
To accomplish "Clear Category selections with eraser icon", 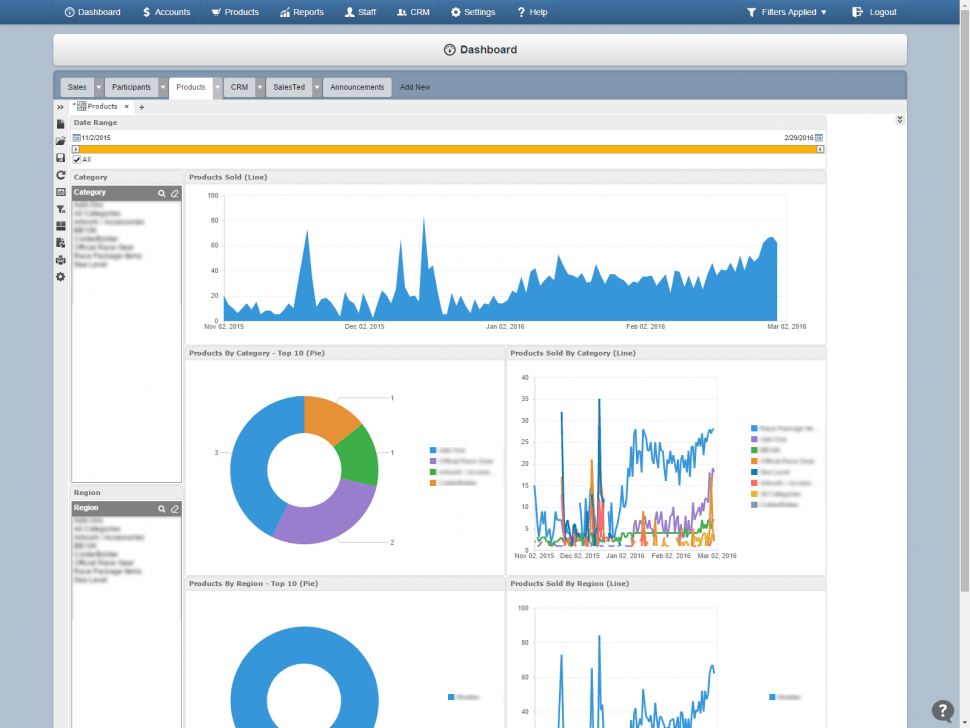I will click(x=175, y=193).
